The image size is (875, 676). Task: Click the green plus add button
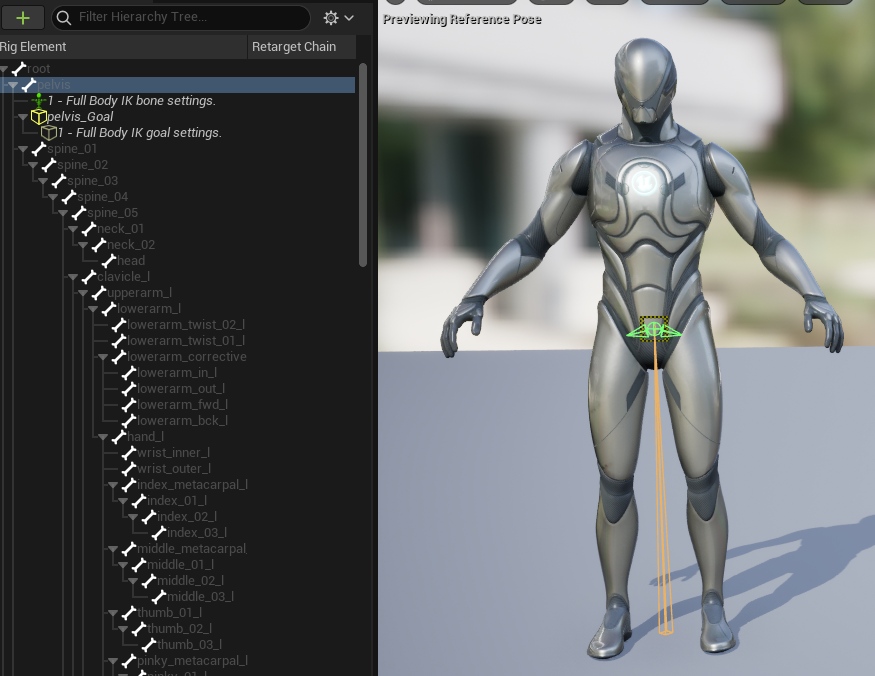[23, 18]
